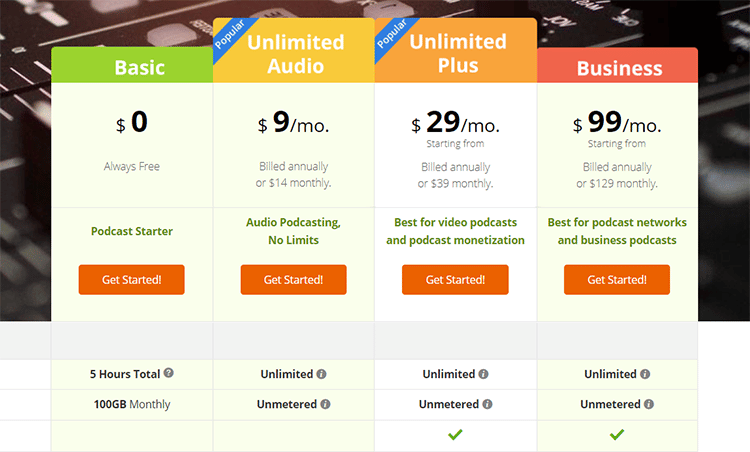Click the green checkmark in Business column
This screenshot has width=750, height=452.
point(617,435)
